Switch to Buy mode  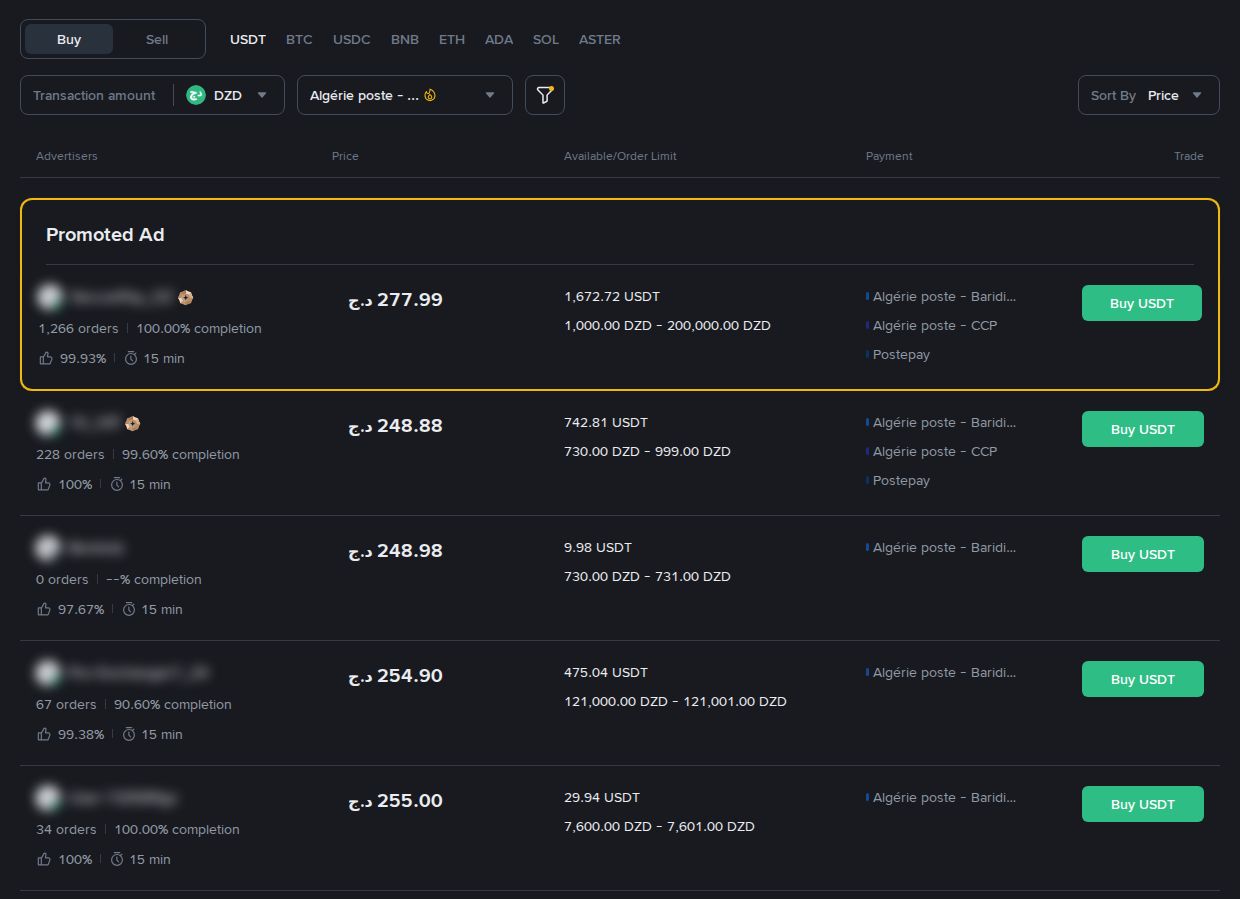point(69,39)
